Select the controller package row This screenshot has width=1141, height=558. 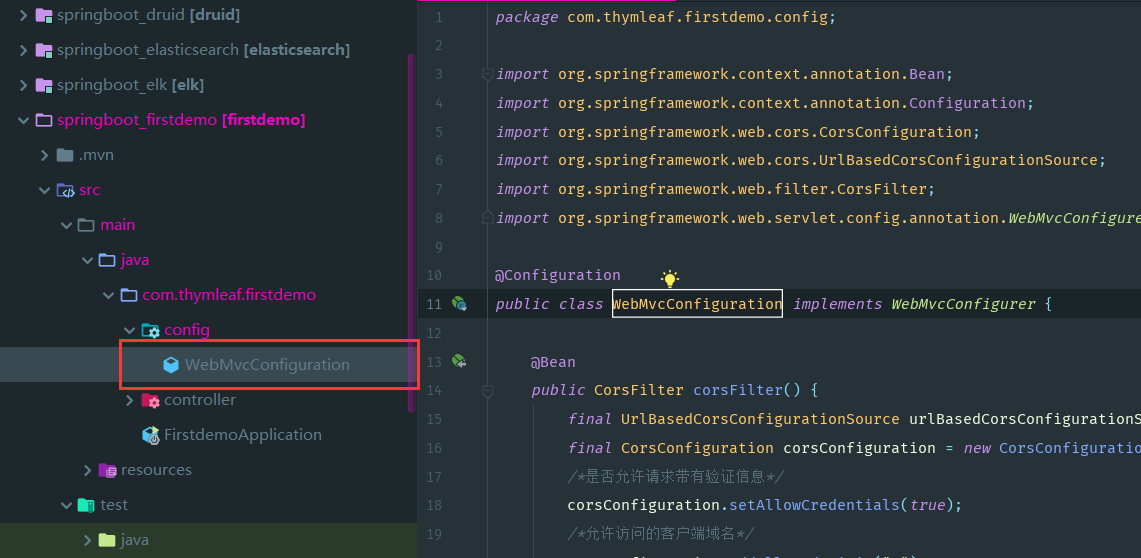pyautogui.click(x=208, y=400)
